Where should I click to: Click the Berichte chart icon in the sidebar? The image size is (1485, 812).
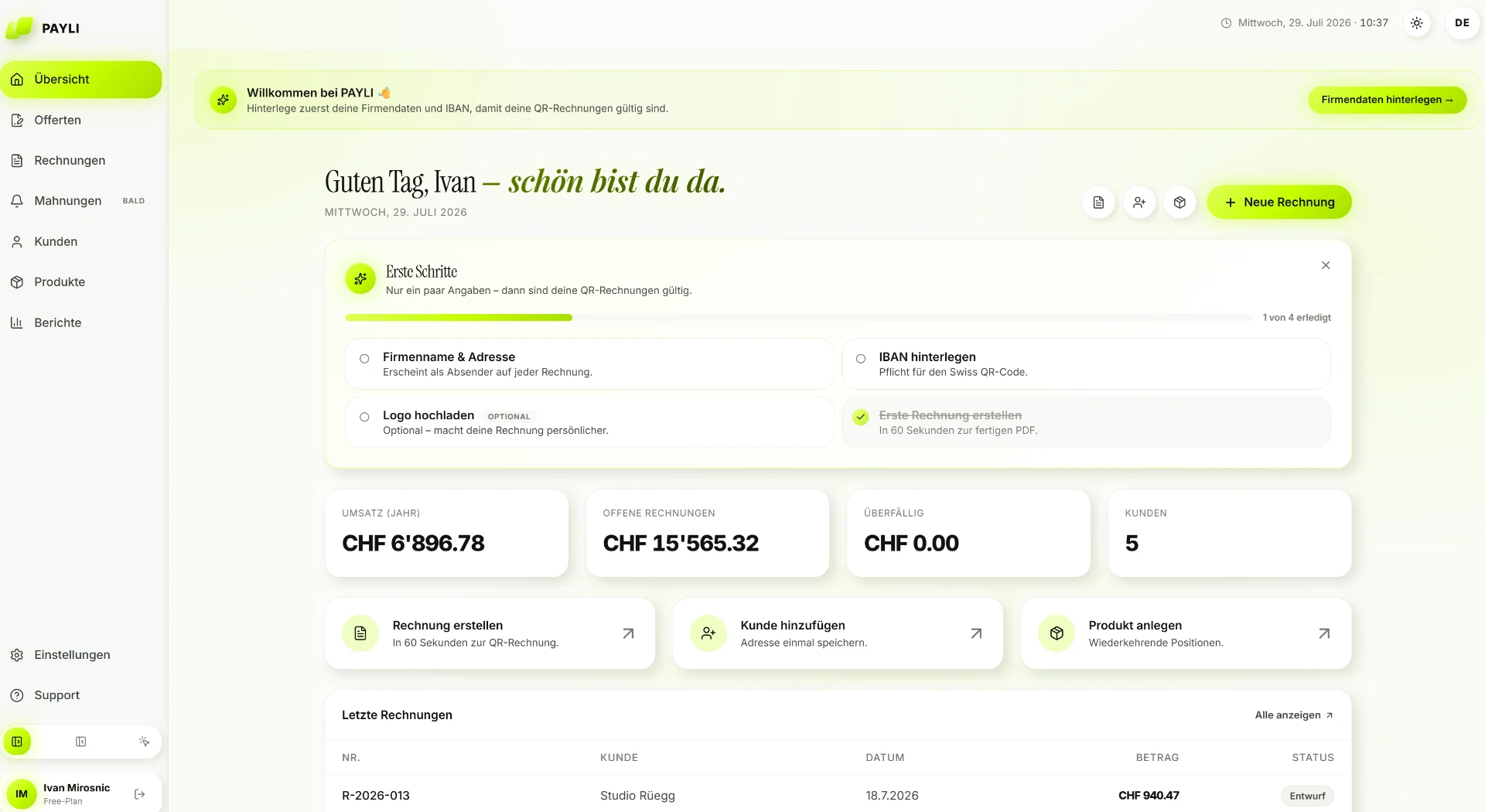pos(17,322)
